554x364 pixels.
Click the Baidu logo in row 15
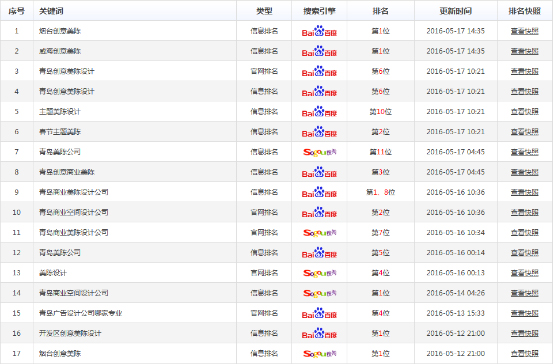319,313
